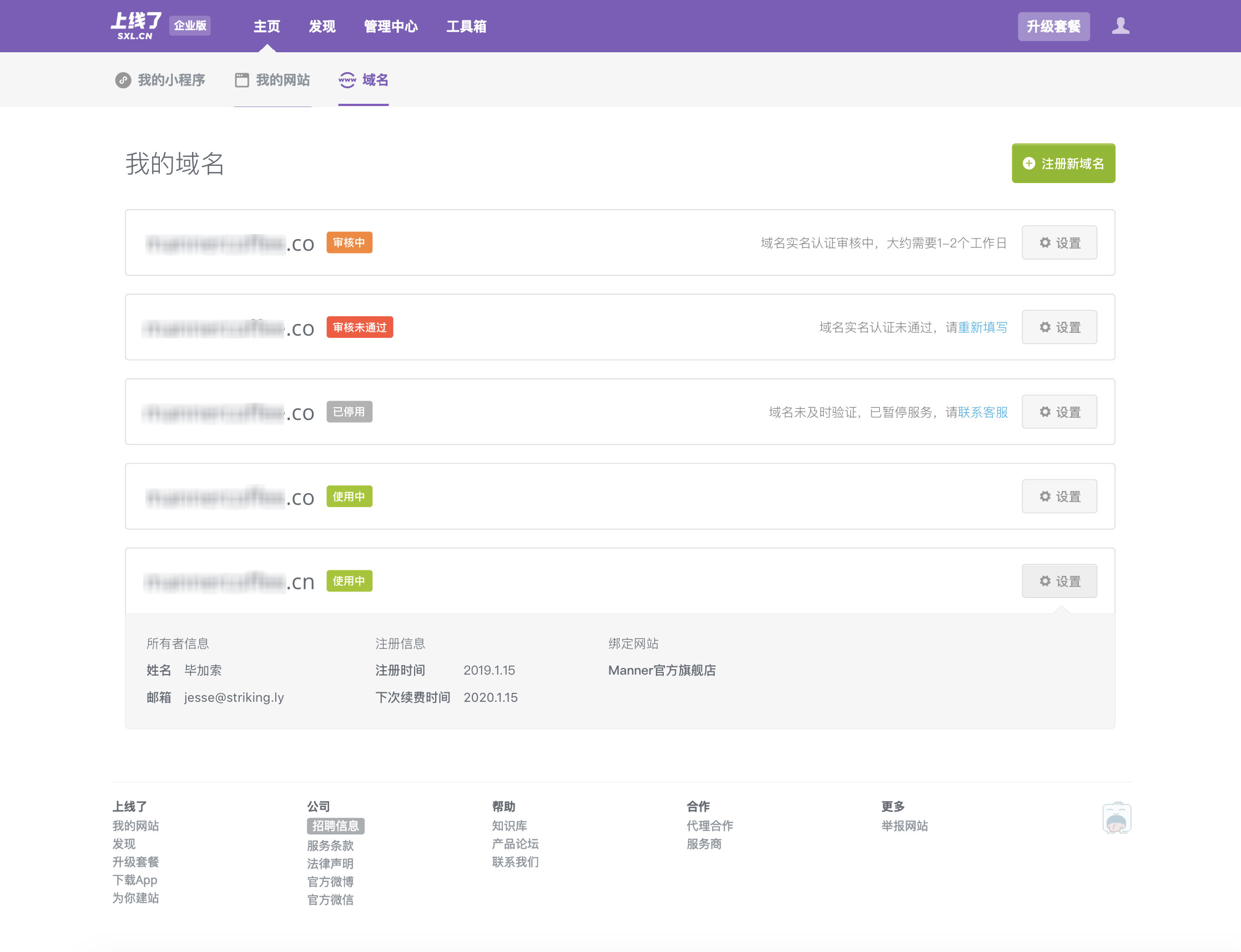The width and height of the screenshot is (1241, 952).
Task: Expand settings for 审核未通过 domain
Action: click(1059, 327)
